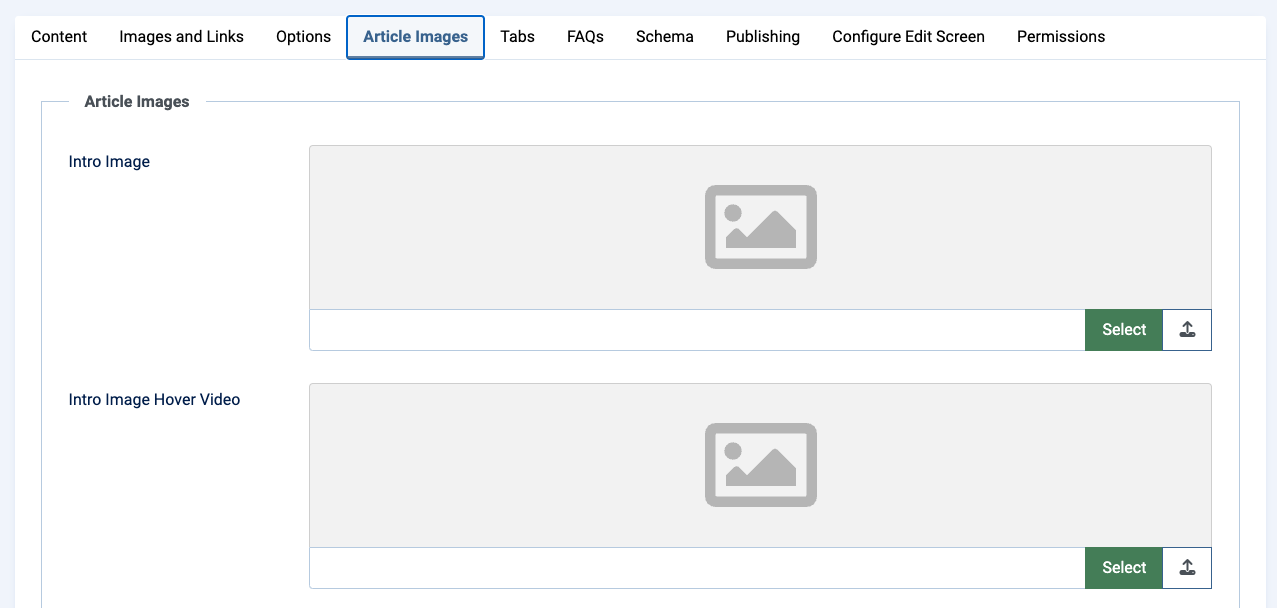Focus the Intro Image path text field
This screenshot has height=608, width=1277.
697,330
